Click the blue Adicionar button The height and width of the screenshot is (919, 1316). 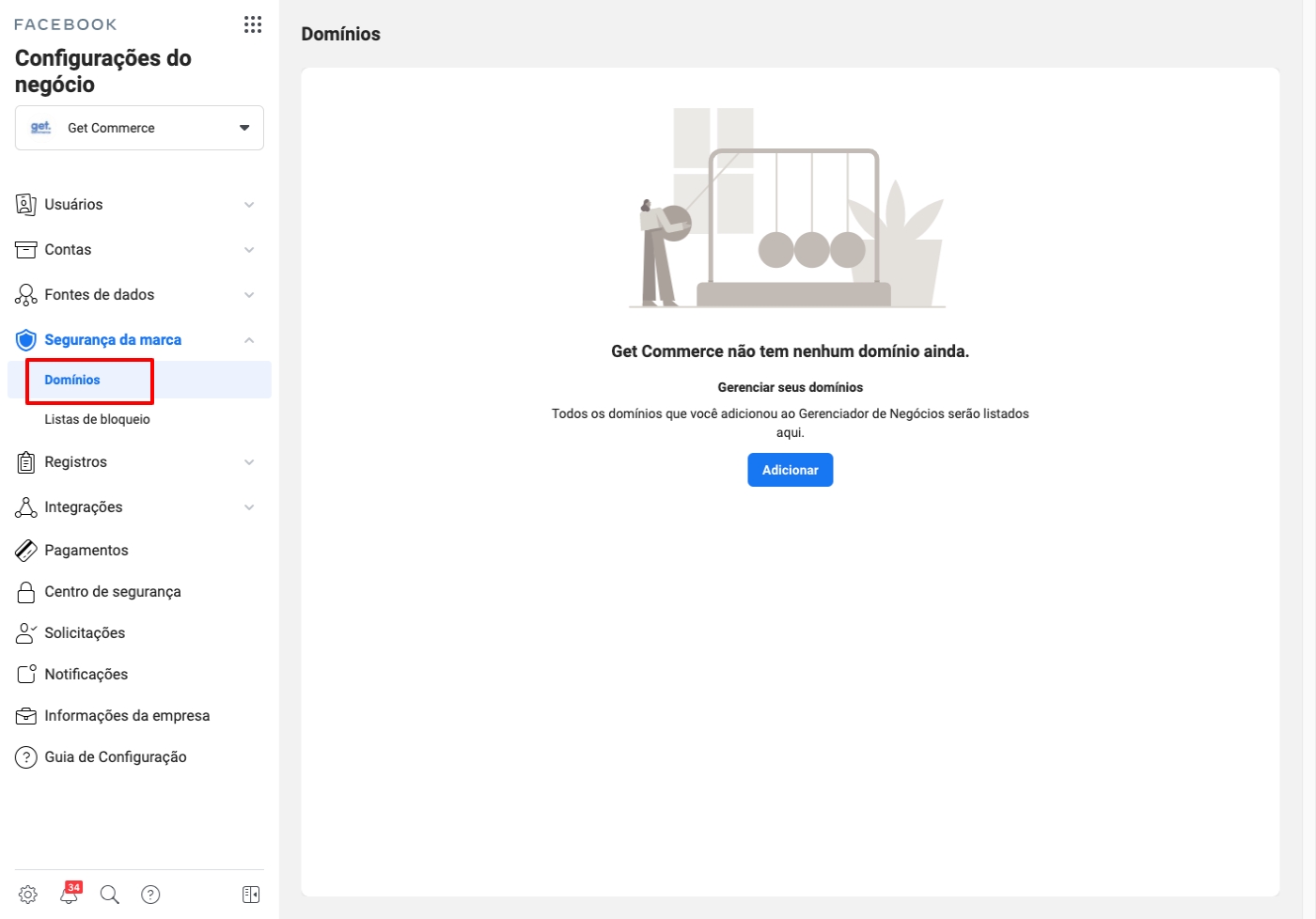[790, 470]
